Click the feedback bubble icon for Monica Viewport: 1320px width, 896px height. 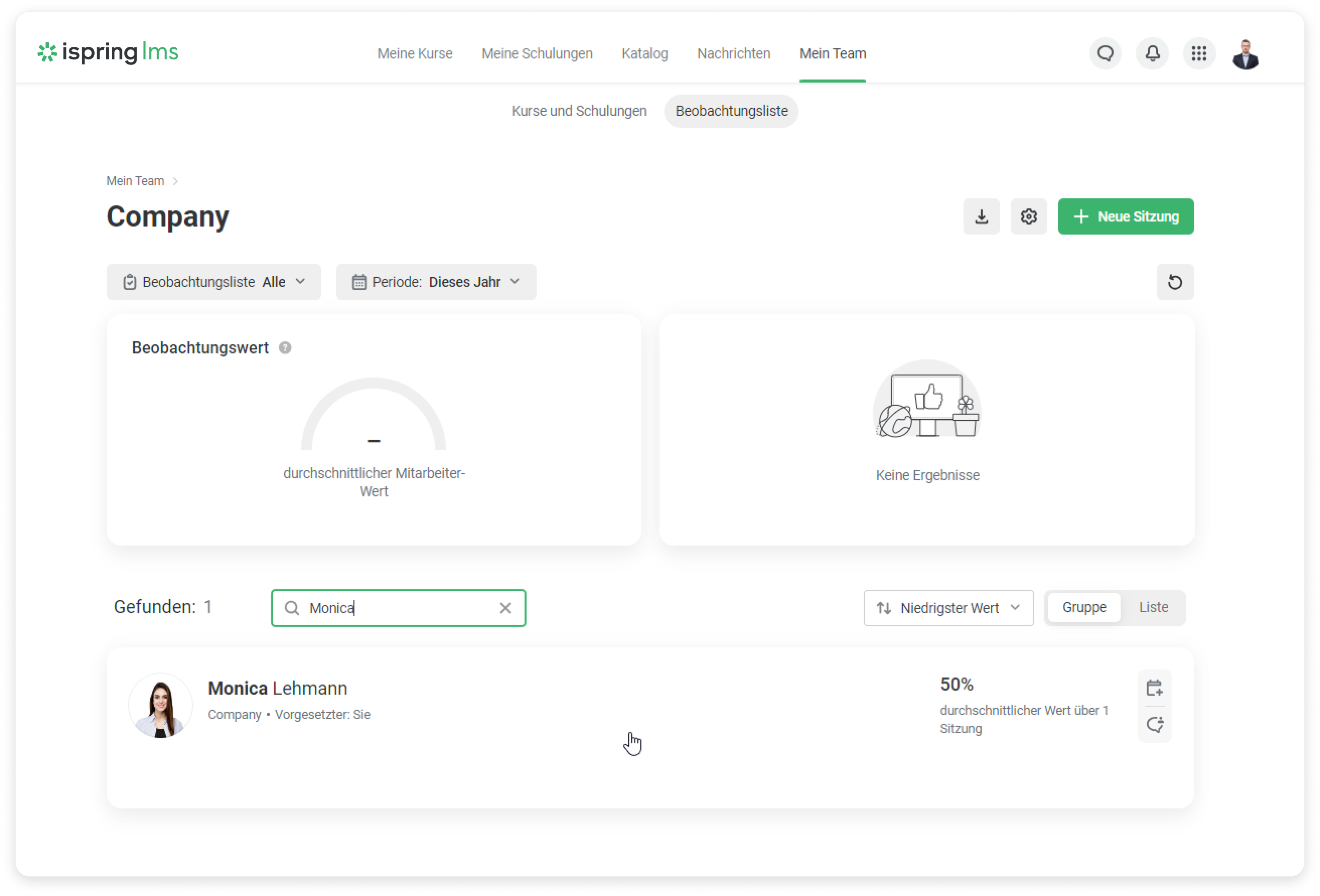pos(1154,724)
